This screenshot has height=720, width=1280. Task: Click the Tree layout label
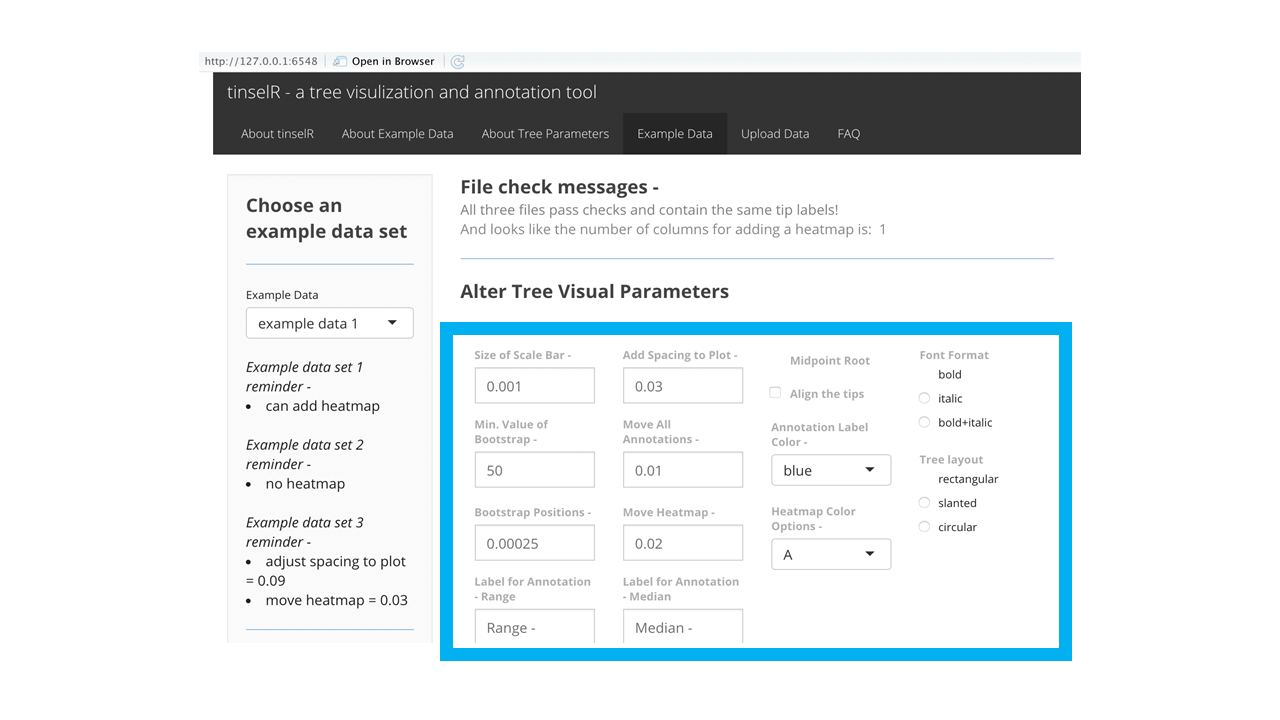tap(952, 460)
